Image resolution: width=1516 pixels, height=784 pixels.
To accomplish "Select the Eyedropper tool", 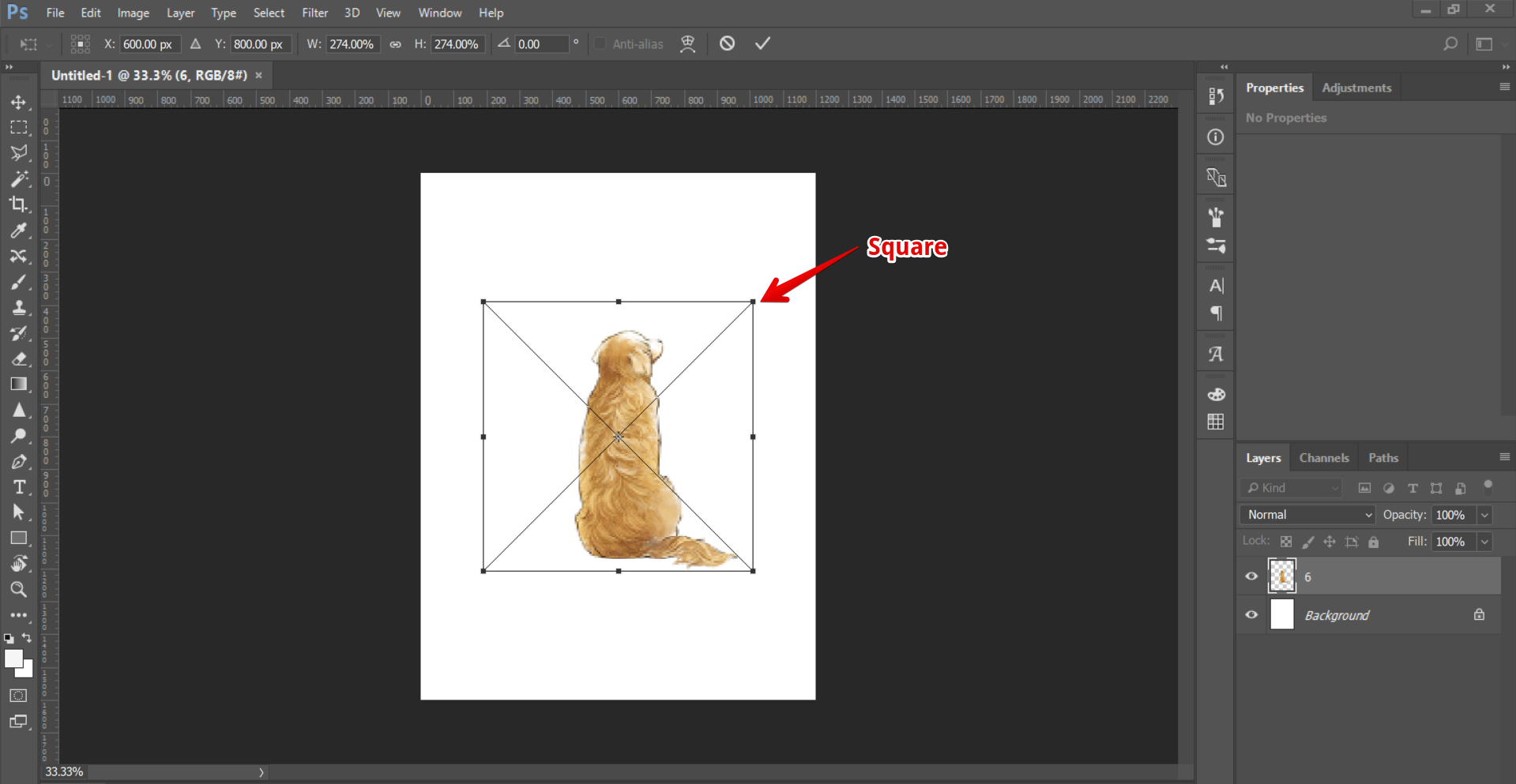I will click(x=18, y=230).
